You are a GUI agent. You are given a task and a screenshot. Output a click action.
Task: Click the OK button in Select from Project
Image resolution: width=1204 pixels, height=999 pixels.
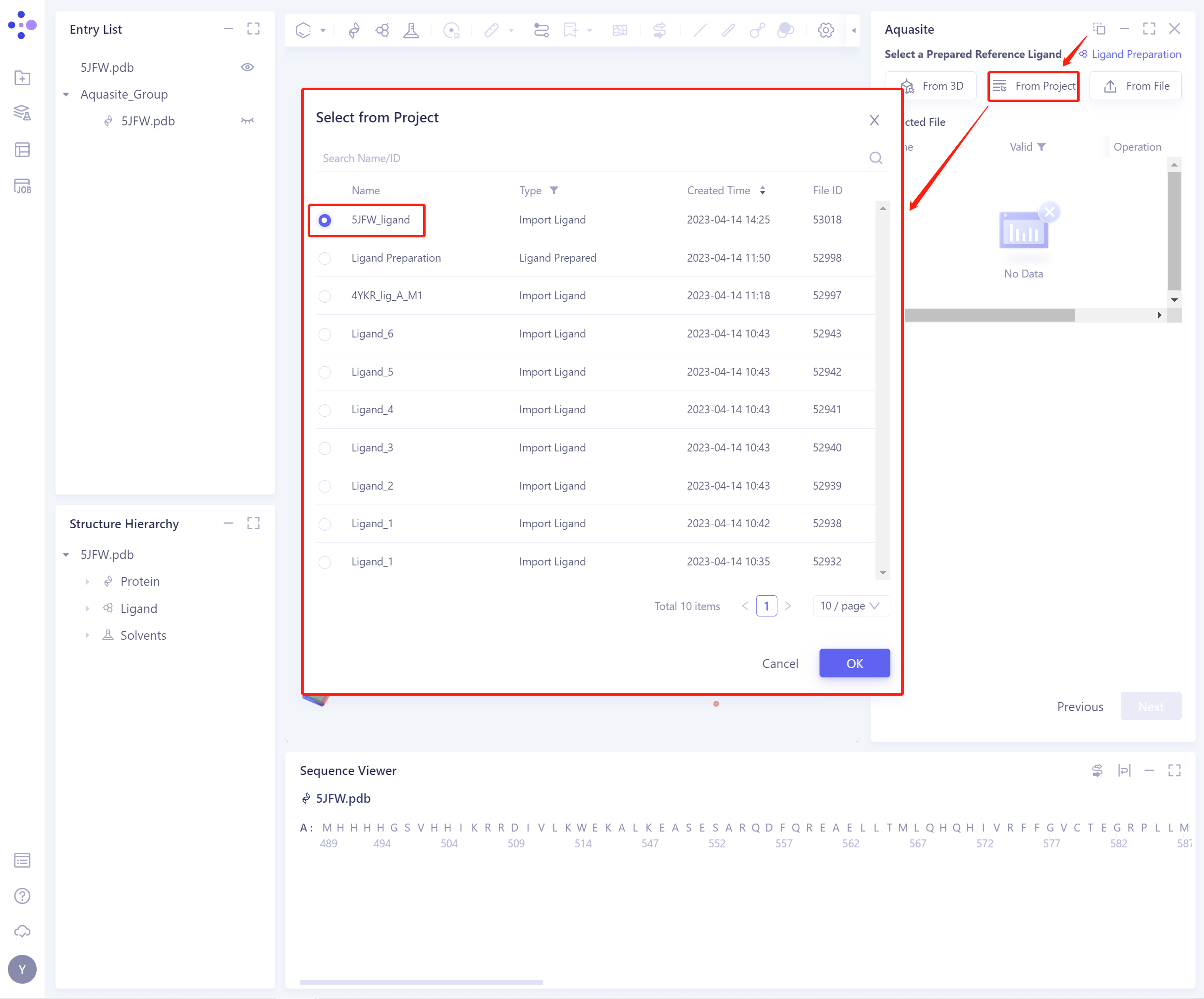point(854,663)
